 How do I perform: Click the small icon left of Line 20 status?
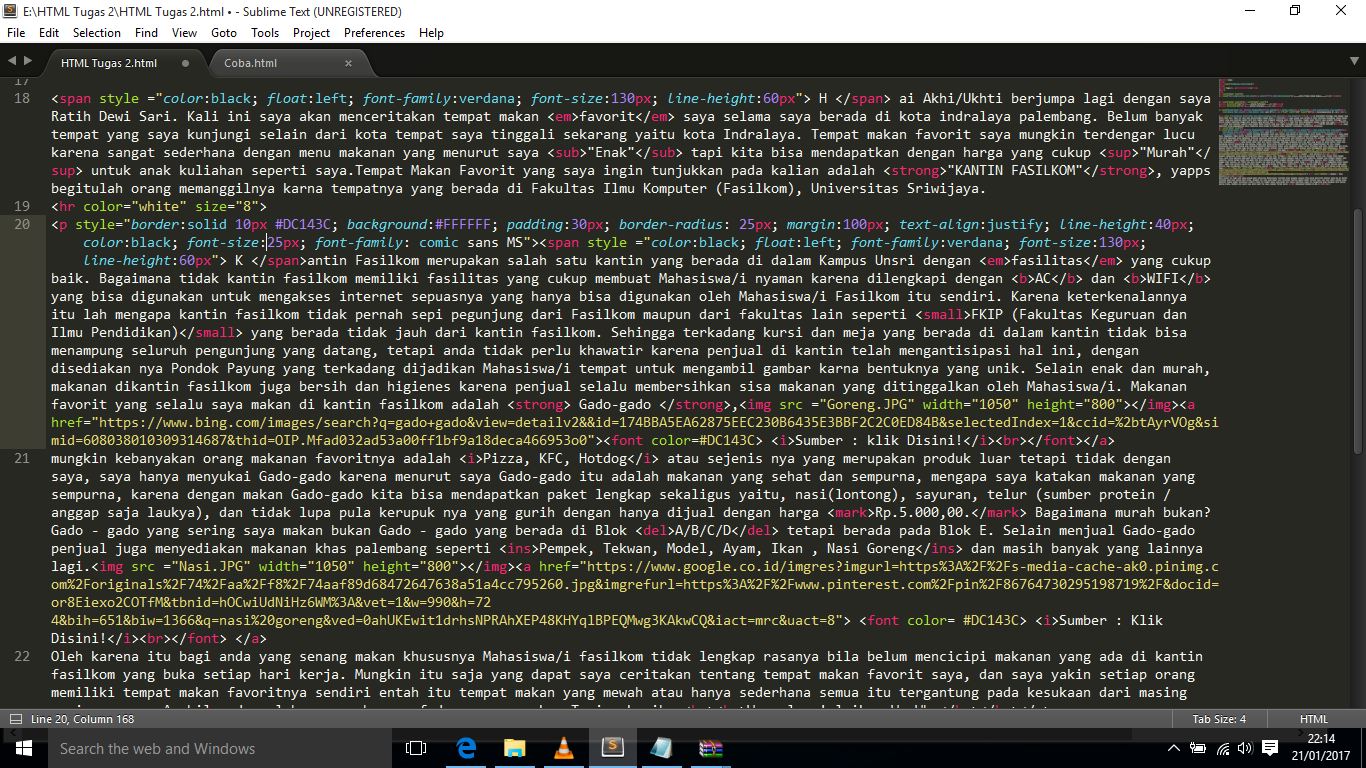[x=14, y=718]
